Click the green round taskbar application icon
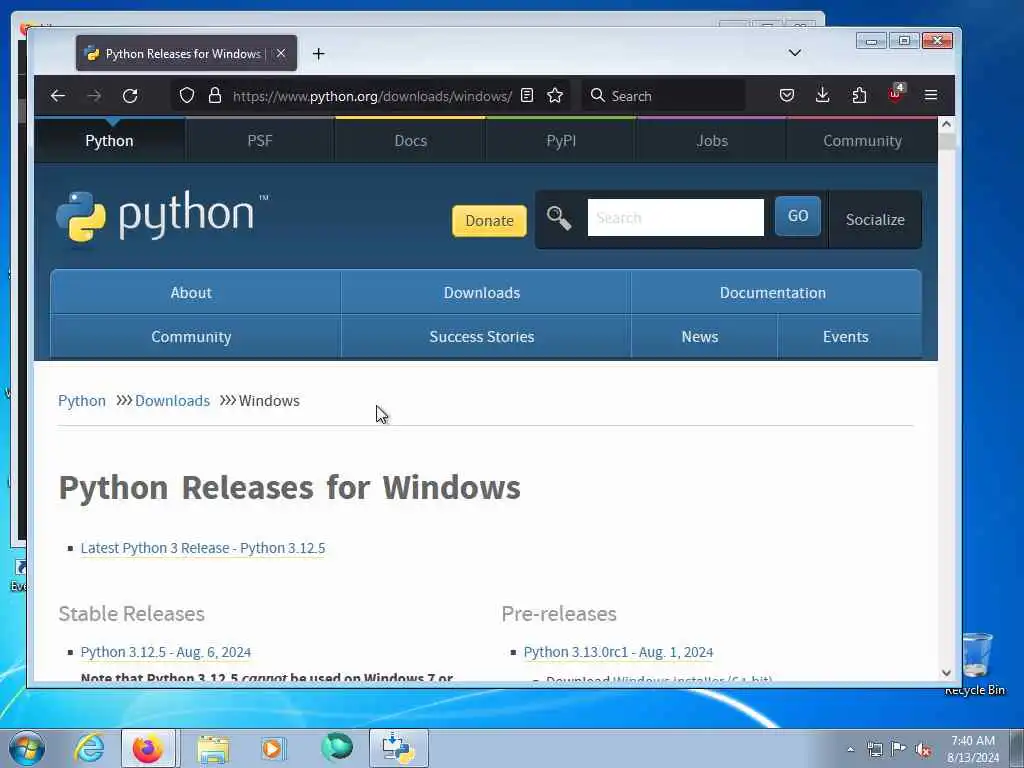 (336, 747)
